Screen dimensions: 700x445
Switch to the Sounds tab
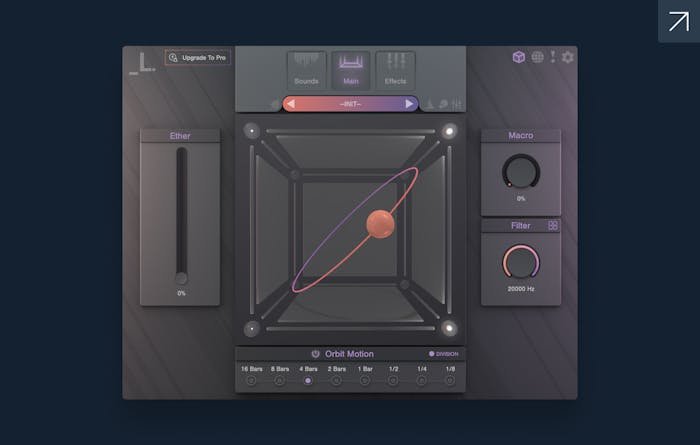point(306,69)
